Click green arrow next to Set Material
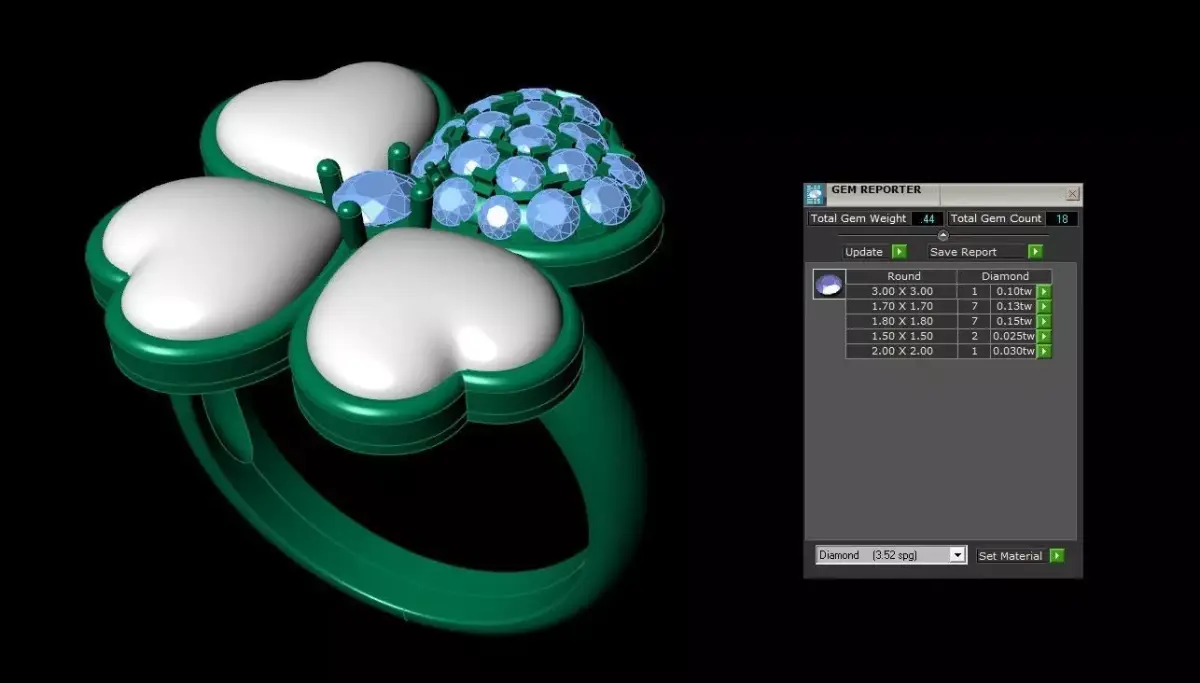This screenshot has width=1200, height=683. 1056,555
